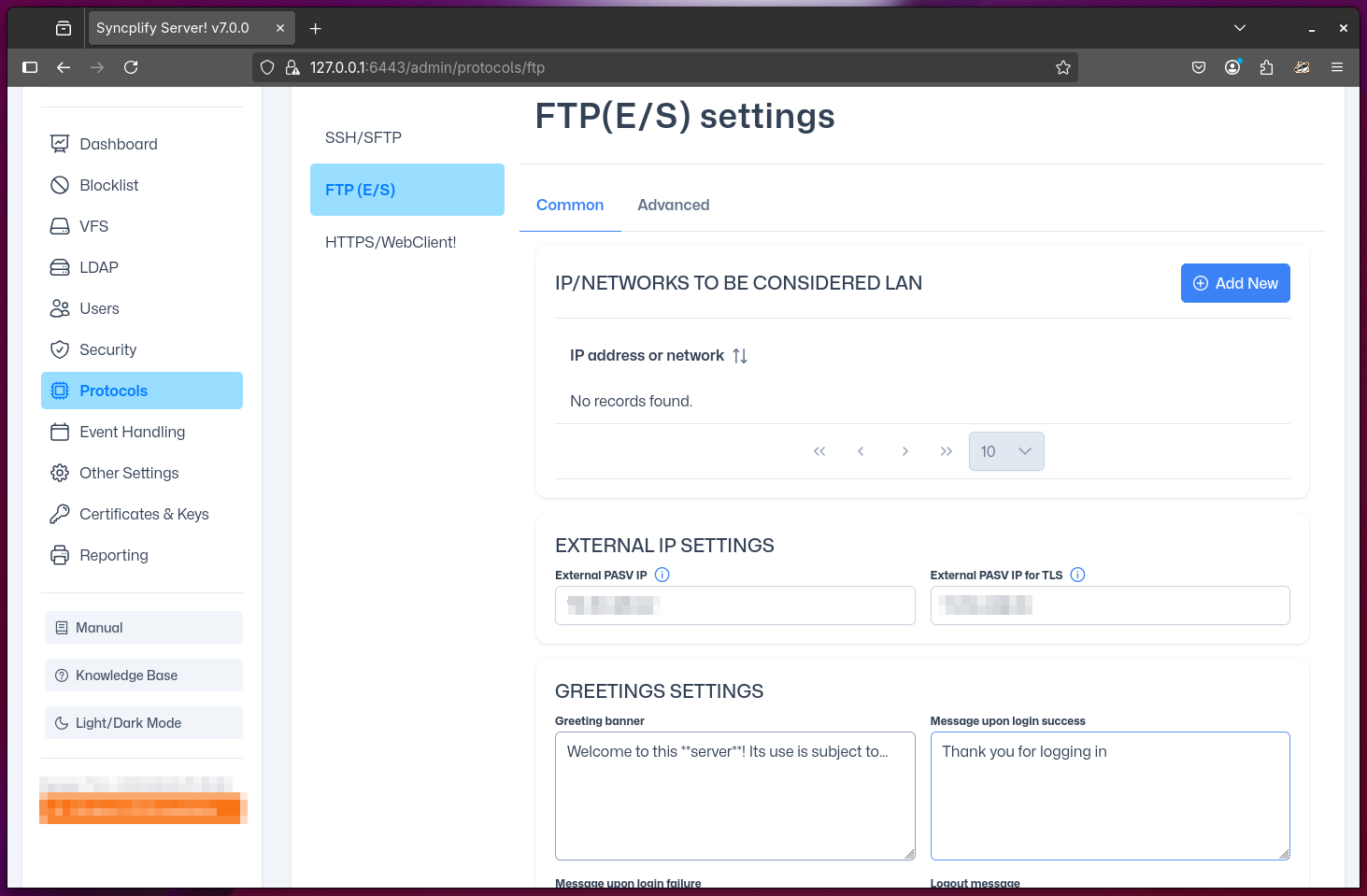Viewport: 1367px width, 896px height.
Task: Open the Dashboard from the sidebar
Action: [x=117, y=144]
